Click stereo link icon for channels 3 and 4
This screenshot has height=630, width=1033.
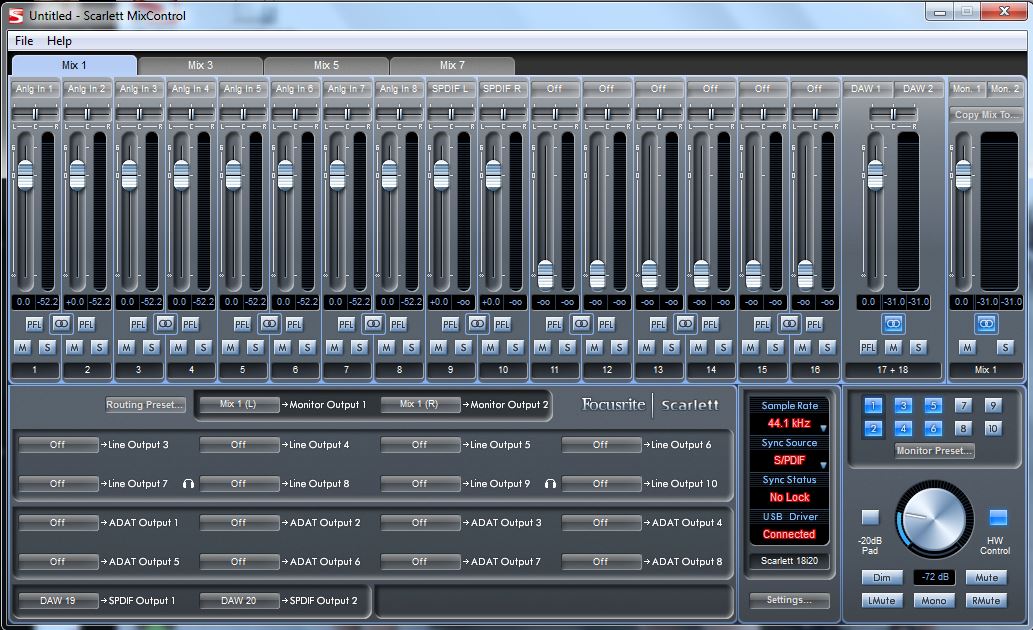click(x=165, y=324)
